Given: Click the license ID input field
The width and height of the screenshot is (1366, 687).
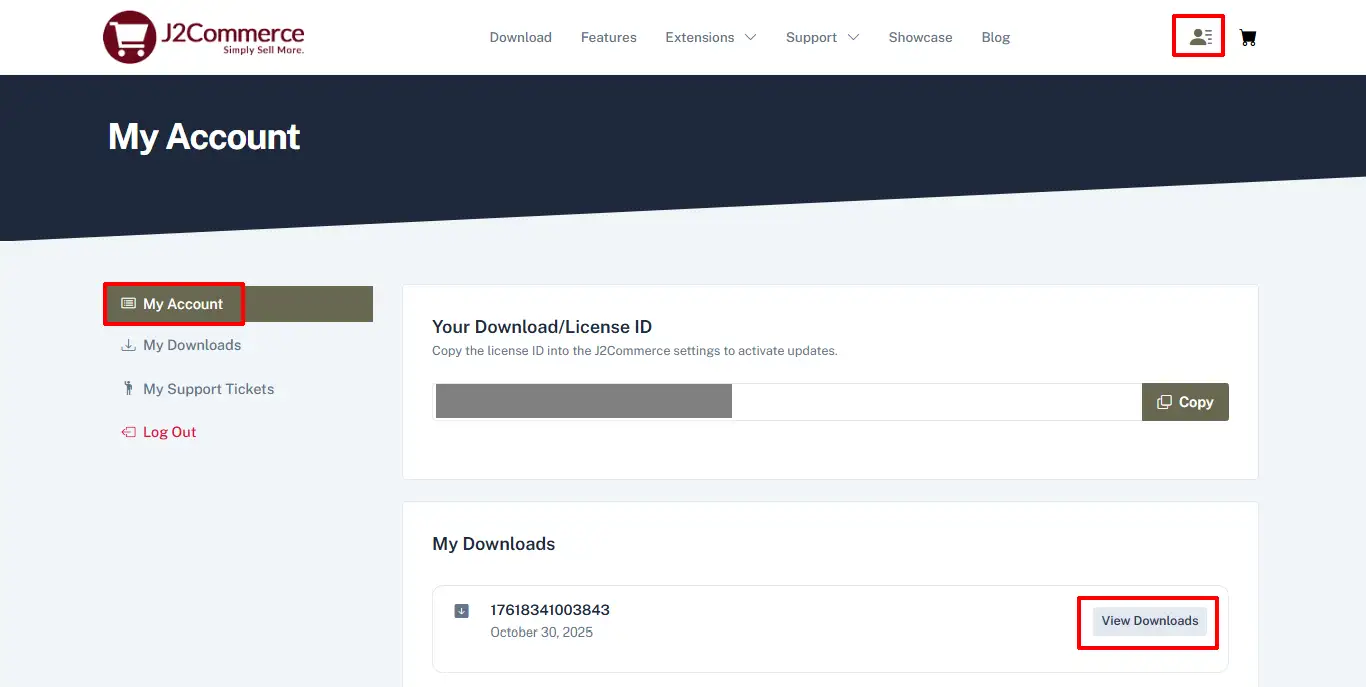Looking at the screenshot, I should click(787, 402).
